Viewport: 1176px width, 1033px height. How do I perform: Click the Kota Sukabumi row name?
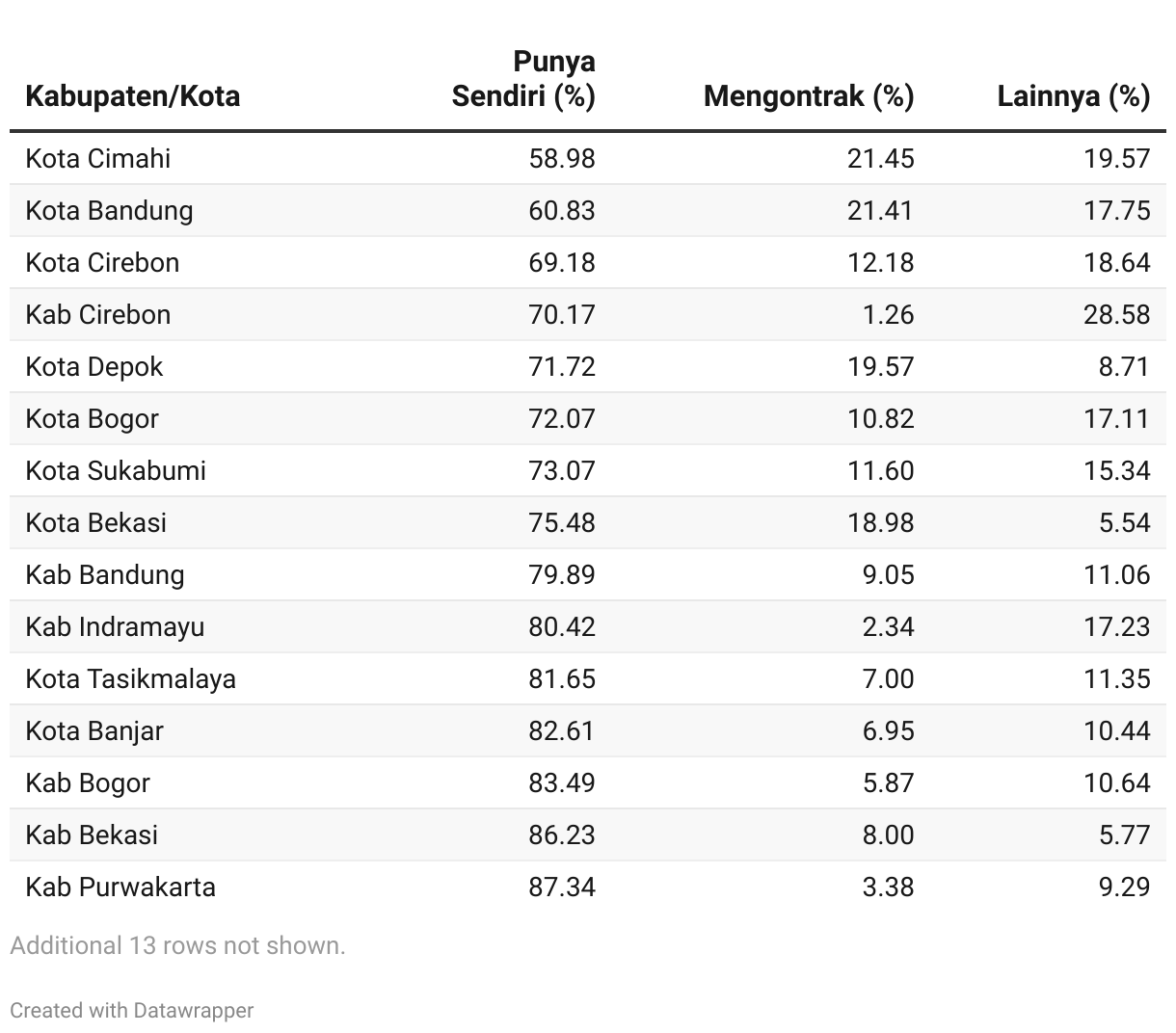tap(116, 470)
